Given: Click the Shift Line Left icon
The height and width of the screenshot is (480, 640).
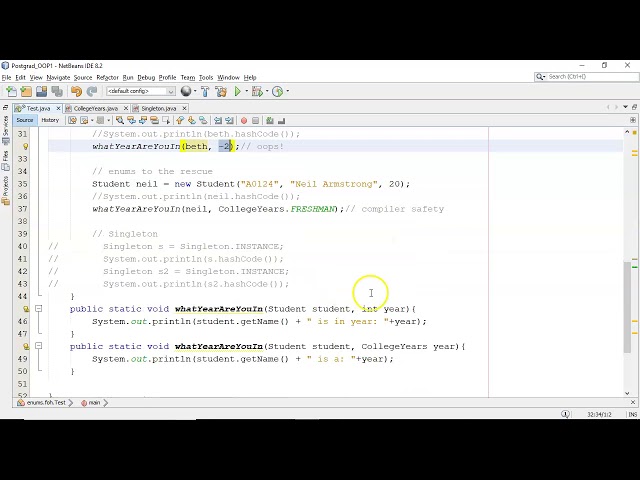Looking at the screenshot, I should coord(218,120).
